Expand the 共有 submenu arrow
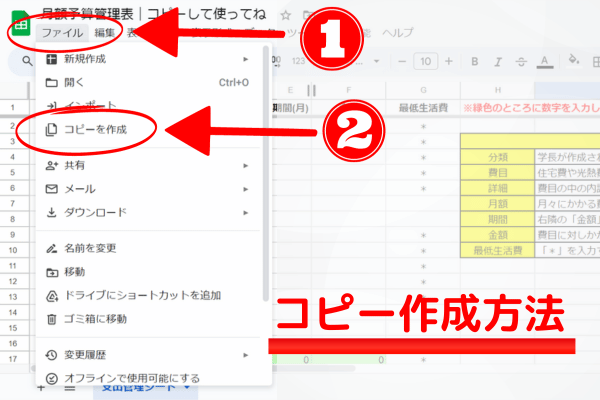Screen dimensions: 600x400 [246, 166]
